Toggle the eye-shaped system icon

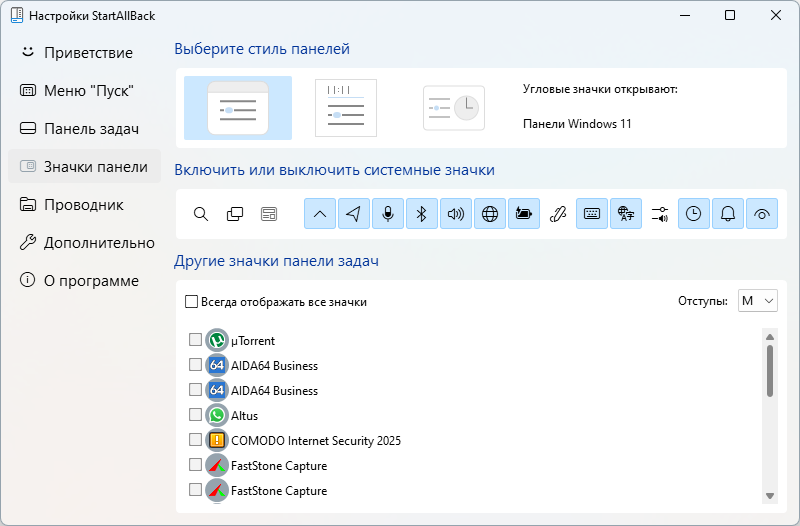(762, 214)
